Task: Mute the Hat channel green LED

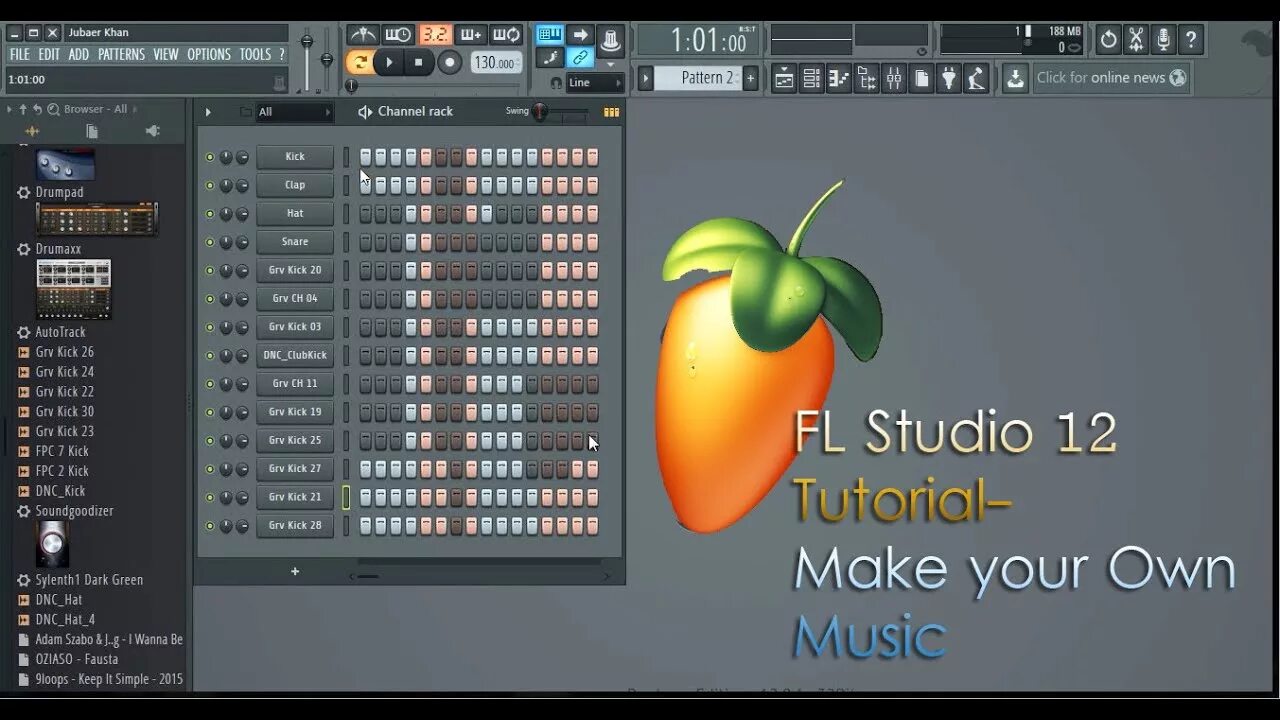Action: pyautogui.click(x=210, y=214)
